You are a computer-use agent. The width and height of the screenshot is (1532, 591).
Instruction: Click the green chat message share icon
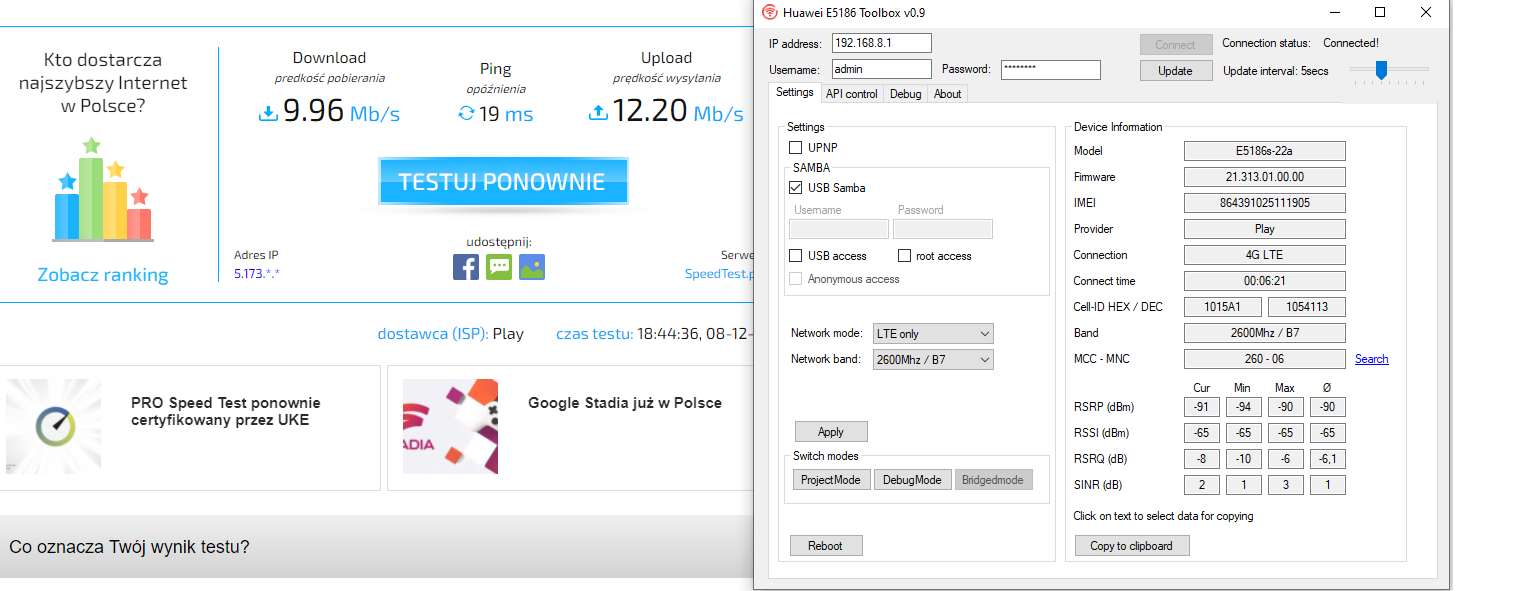(x=499, y=267)
